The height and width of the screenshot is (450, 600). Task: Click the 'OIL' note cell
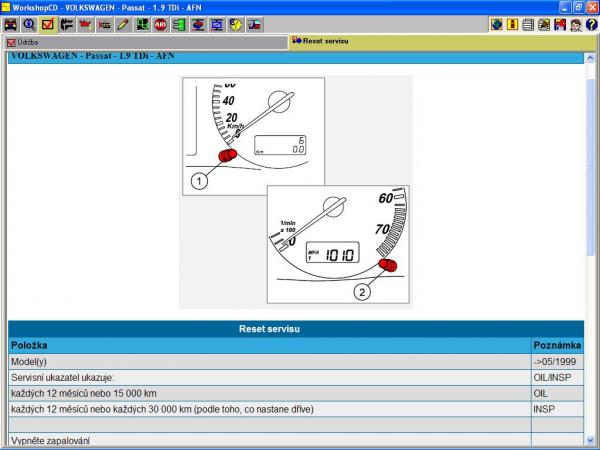558,393
